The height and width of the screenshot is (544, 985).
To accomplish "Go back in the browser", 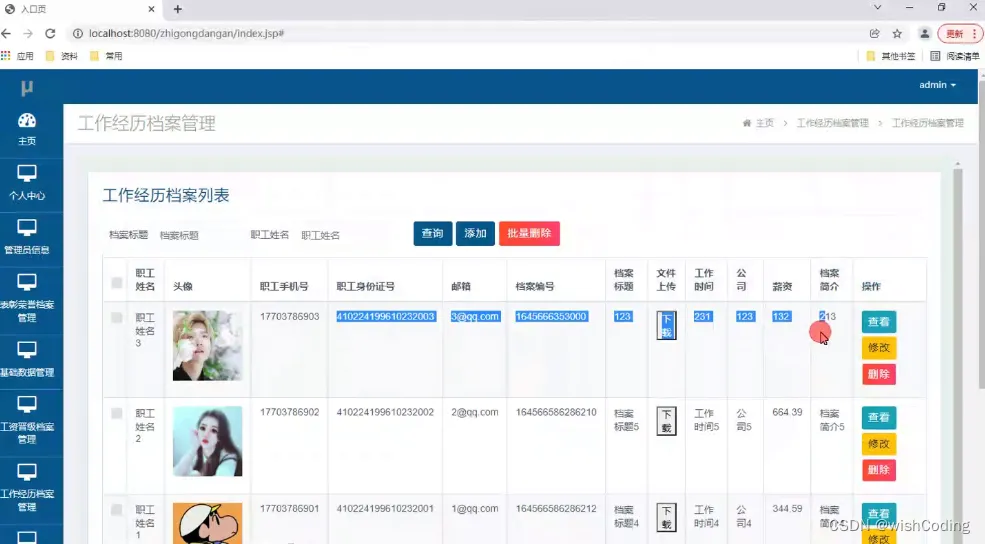I will click(6, 33).
